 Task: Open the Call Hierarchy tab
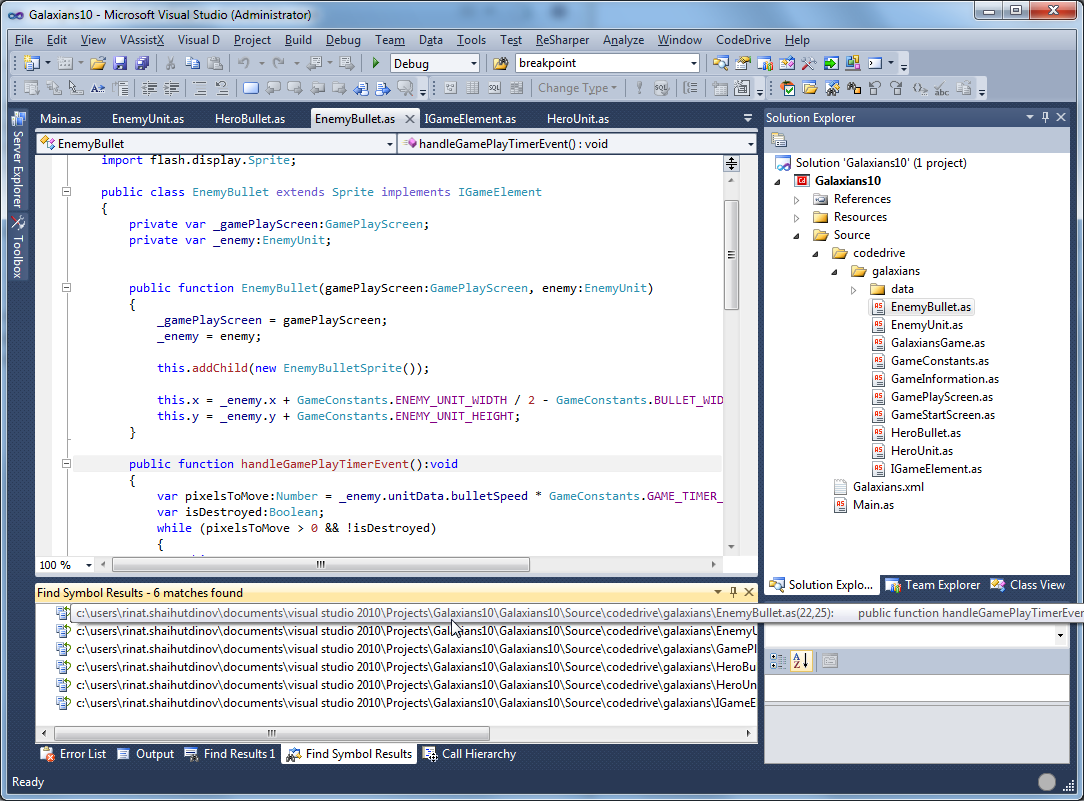coord(470,754)
